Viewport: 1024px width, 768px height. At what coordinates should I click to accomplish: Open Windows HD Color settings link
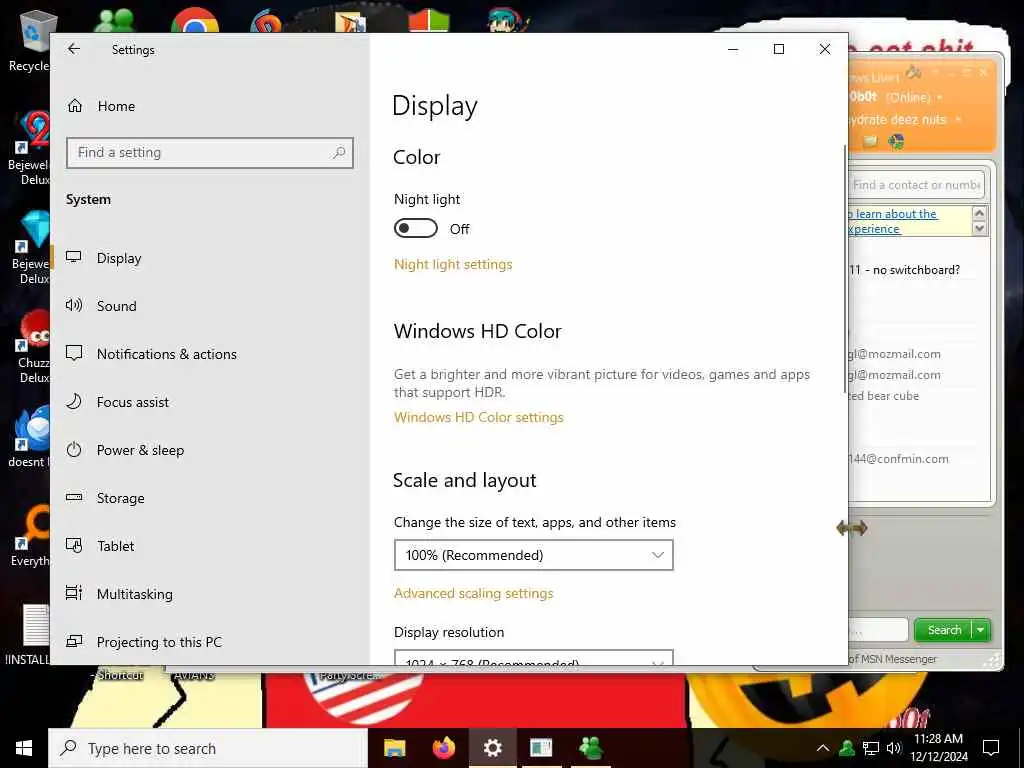[479, 417]
